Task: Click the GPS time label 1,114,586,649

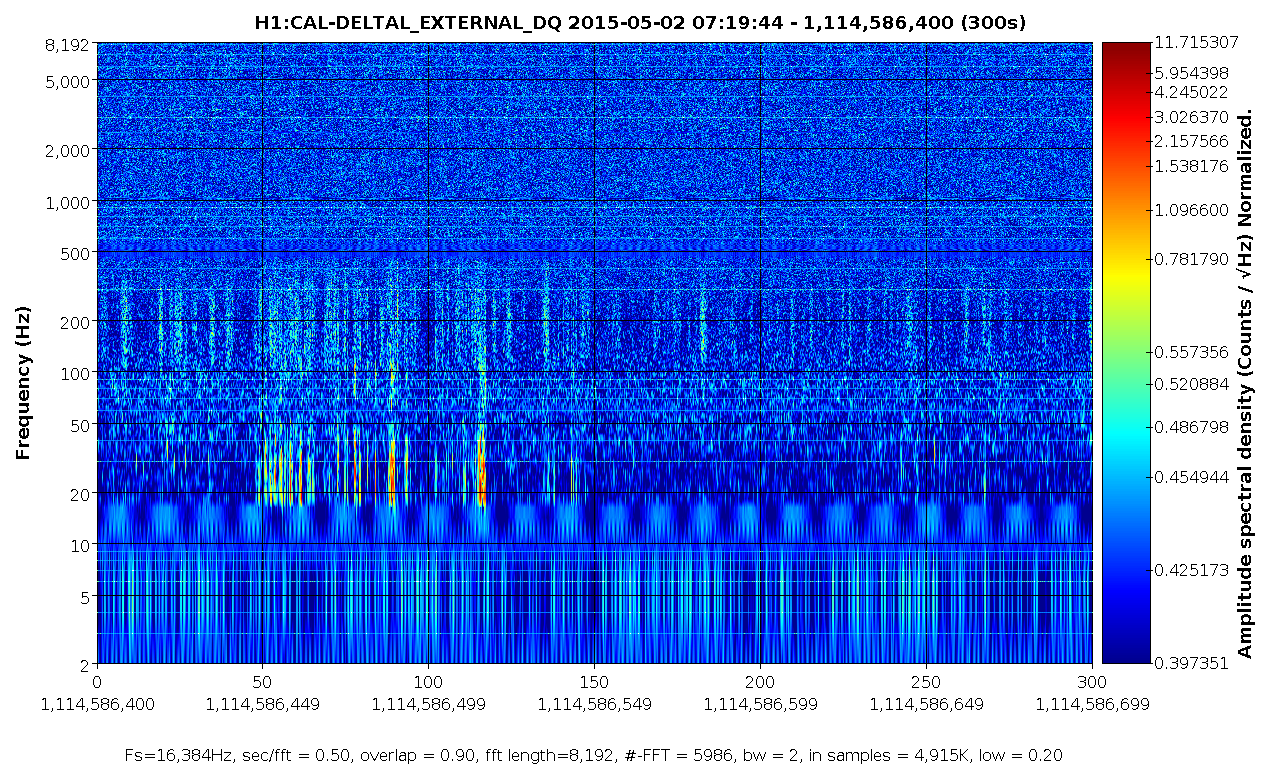Action: (927, 704)
